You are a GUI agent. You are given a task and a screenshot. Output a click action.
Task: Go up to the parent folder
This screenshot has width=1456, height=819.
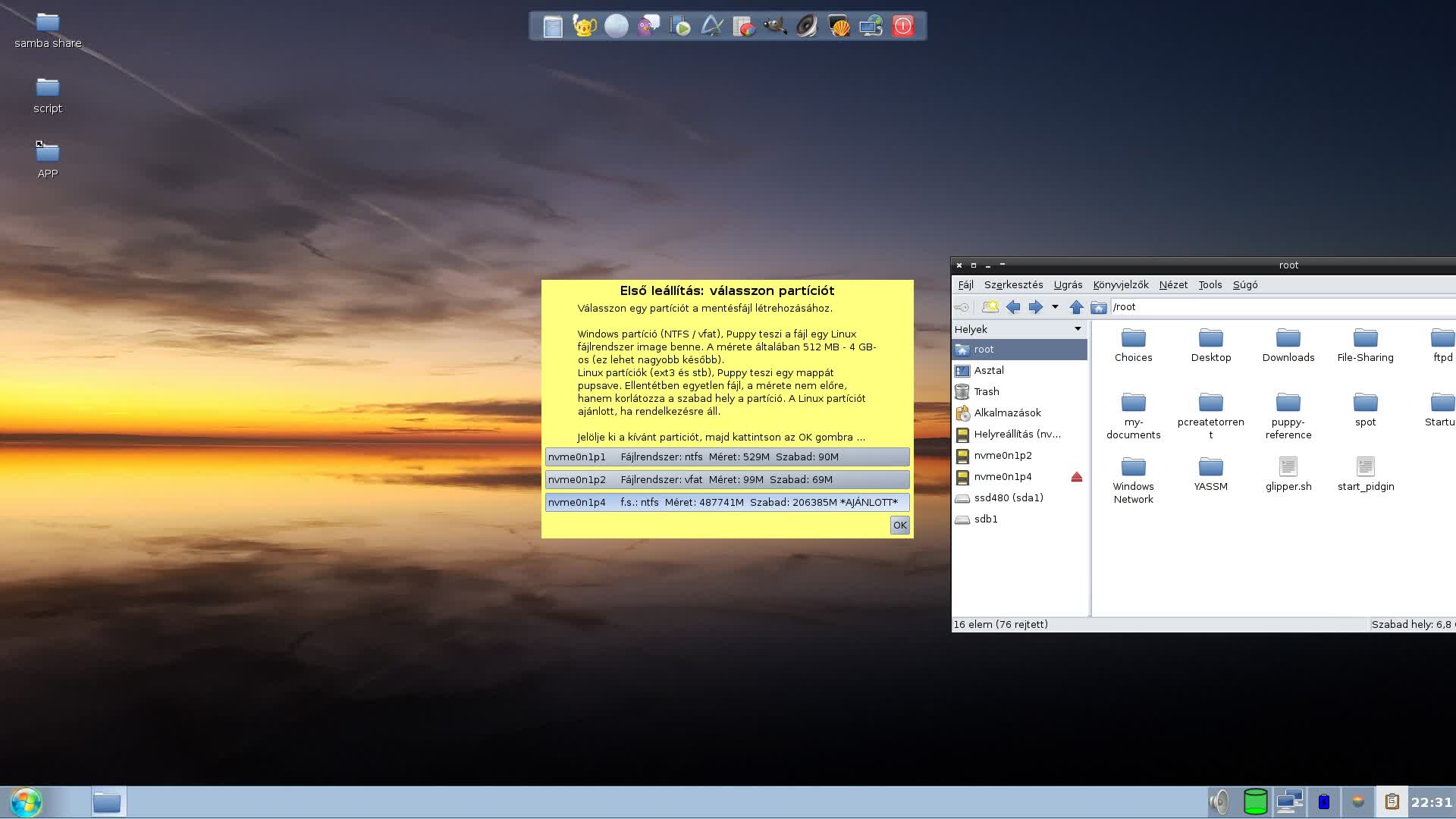pos(1076,307)
